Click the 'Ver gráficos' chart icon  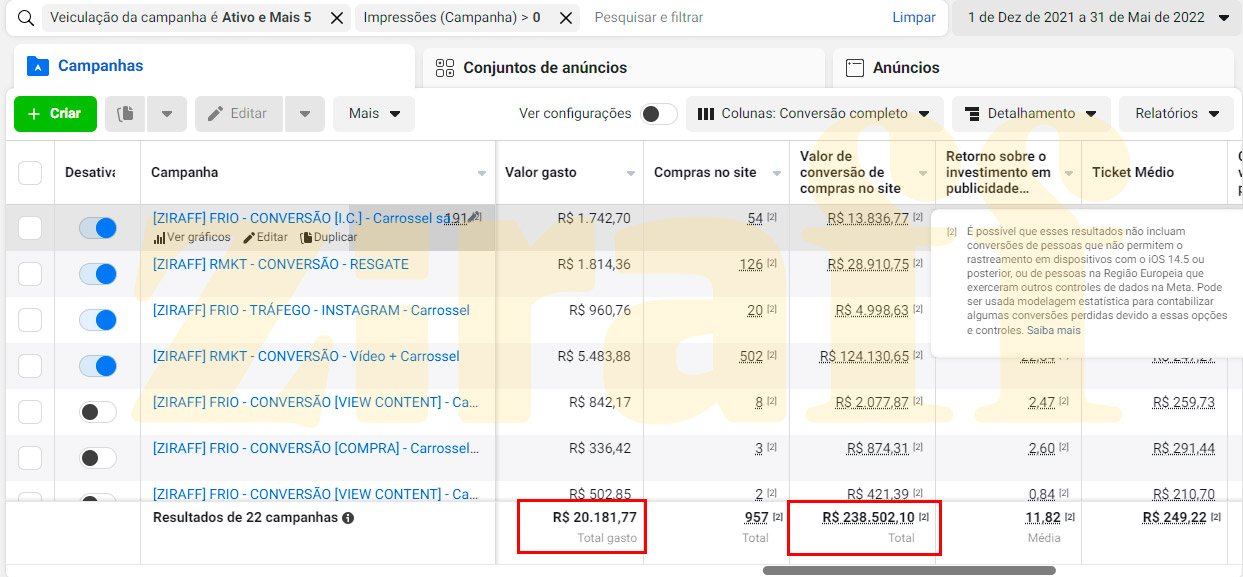tap(159, 238)
